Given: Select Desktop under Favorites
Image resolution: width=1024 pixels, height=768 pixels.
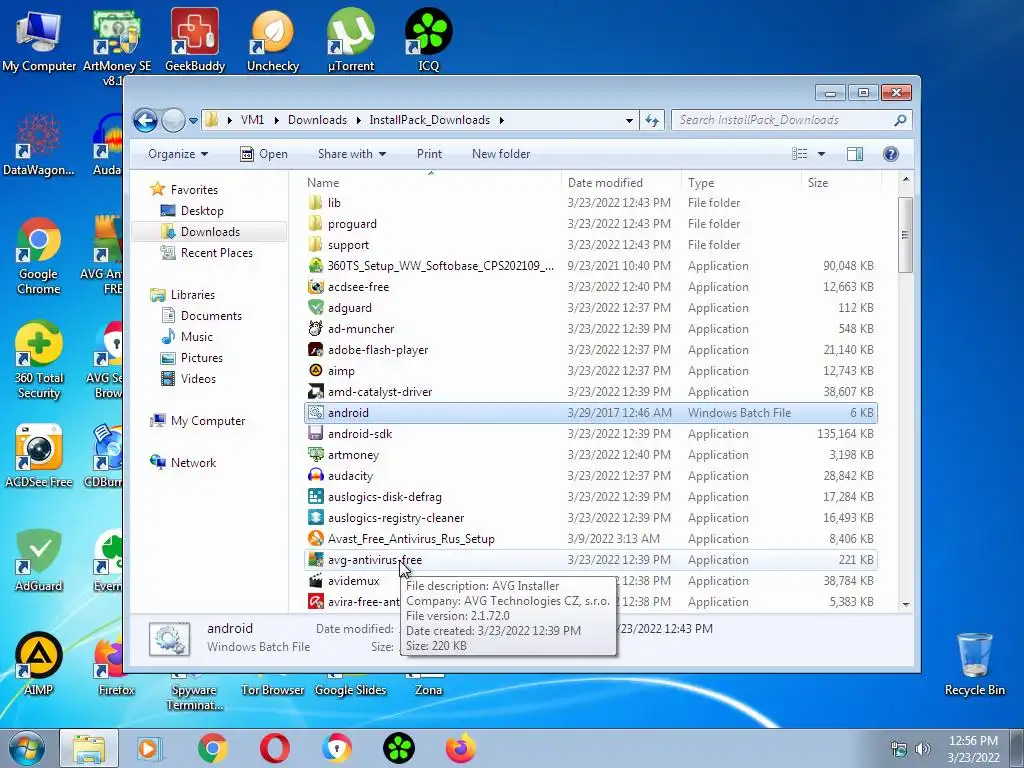Looking at the screenshot, I should (x=202, y=211).
